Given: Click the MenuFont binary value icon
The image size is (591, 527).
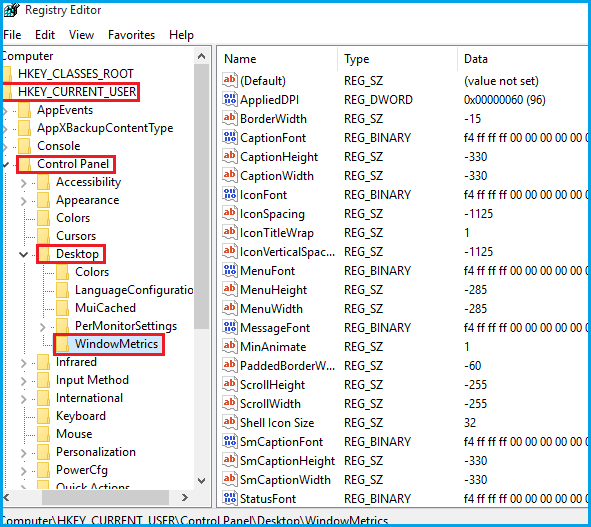Looking at the screenshot, I should [230, 270].
